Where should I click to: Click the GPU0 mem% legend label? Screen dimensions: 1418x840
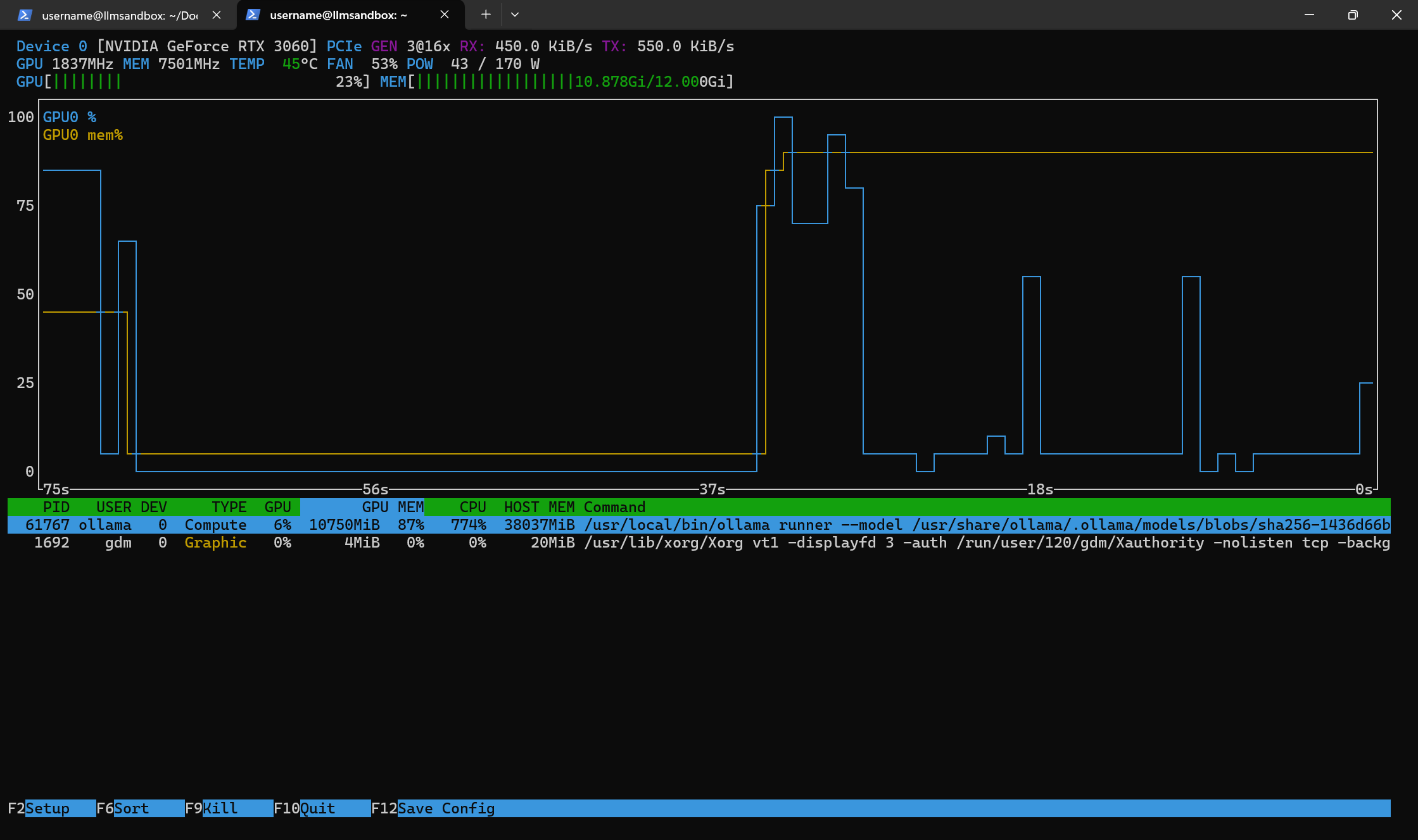(x=83, y=135)
